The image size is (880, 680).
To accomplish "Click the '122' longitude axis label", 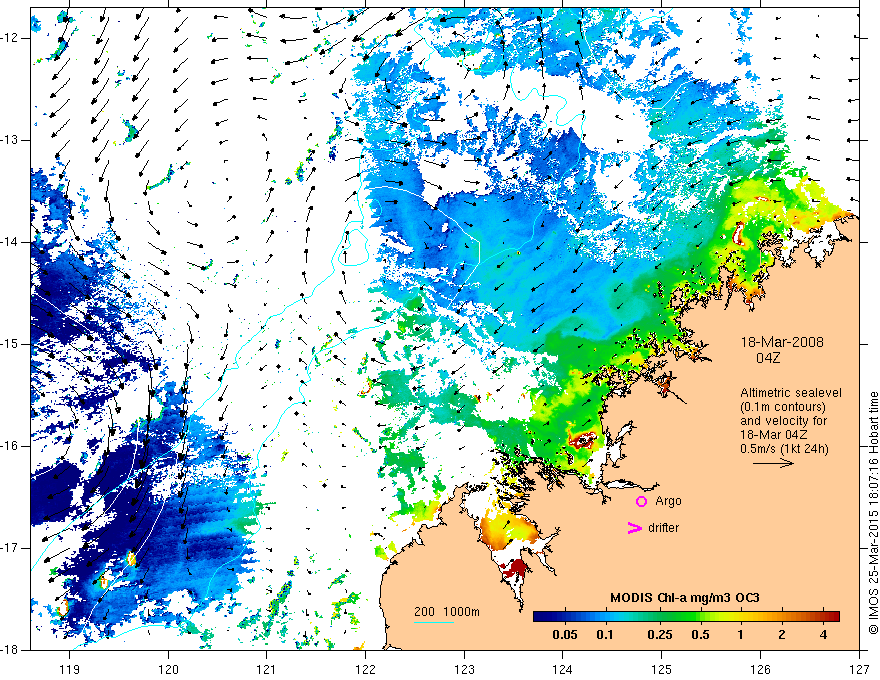I will pyautogui.click(x=365, y=669).
